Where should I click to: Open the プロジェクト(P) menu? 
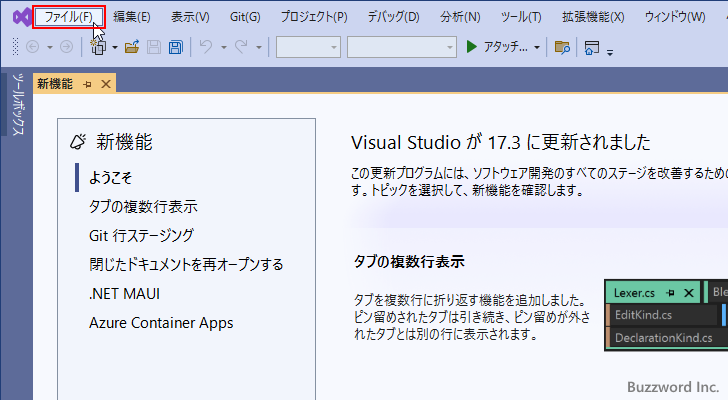pos(314,17)
